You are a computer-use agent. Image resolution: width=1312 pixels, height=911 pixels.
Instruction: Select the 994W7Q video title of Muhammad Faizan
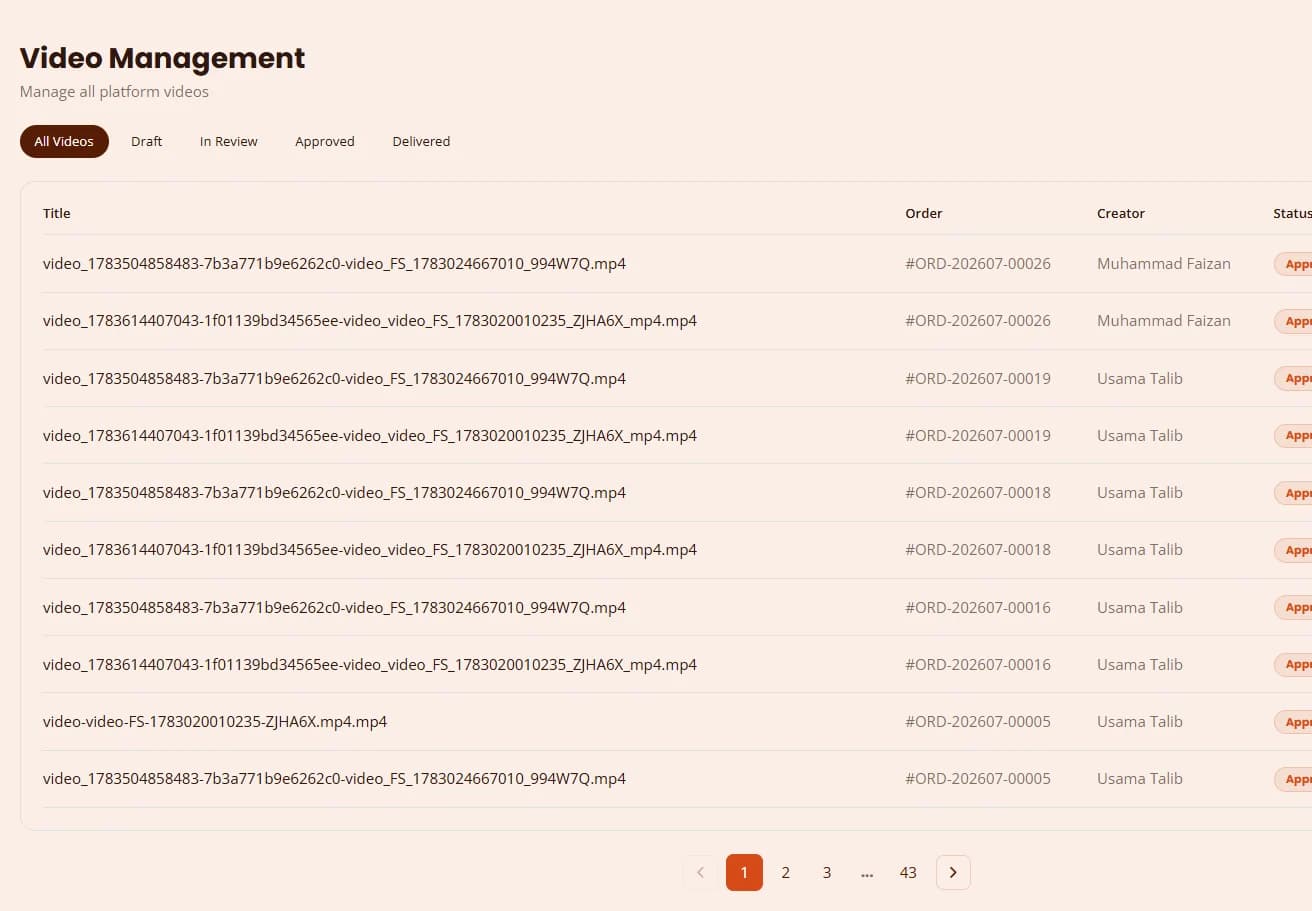click(x=334, y=264)
